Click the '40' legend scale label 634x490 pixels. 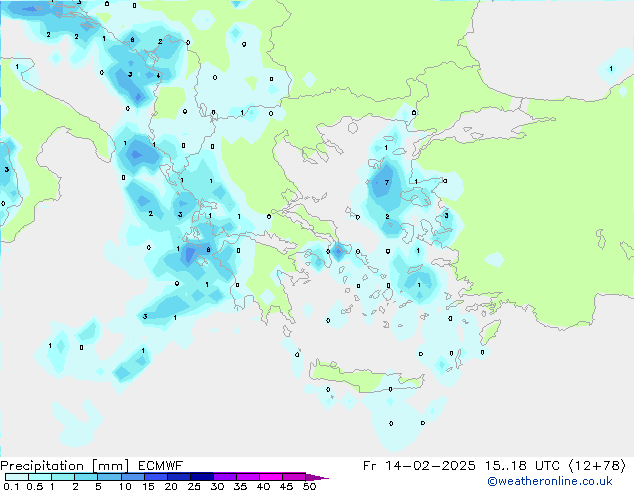pos(263,486)
